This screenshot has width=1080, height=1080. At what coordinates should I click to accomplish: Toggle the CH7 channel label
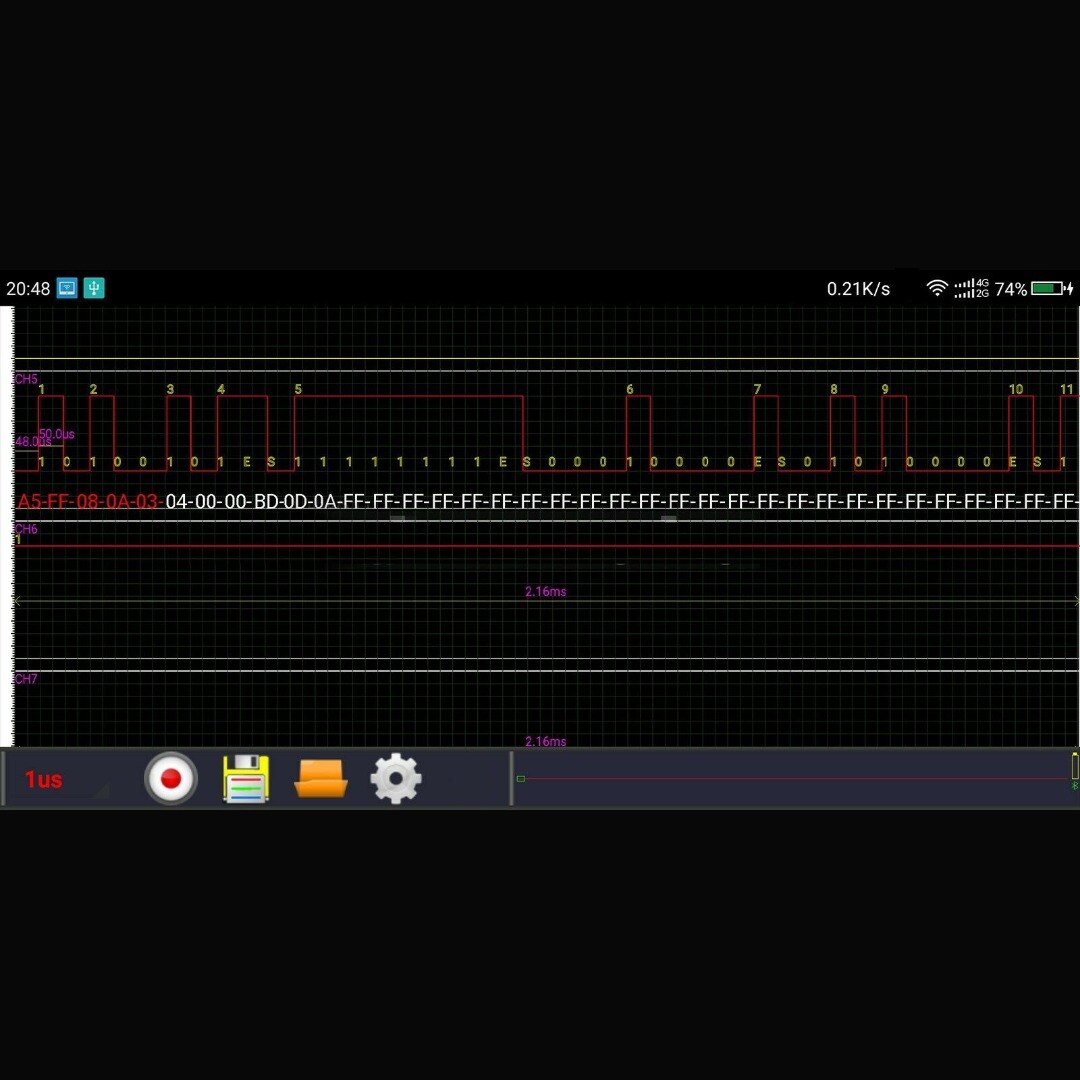click(25, 678)
